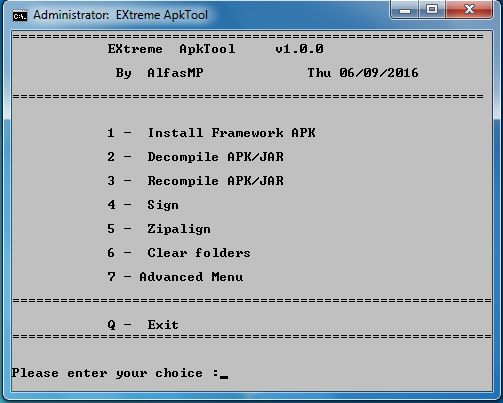This screenshot has height=403, width=503.
Task: Open the Advanced Menu option
Action: 175,277
